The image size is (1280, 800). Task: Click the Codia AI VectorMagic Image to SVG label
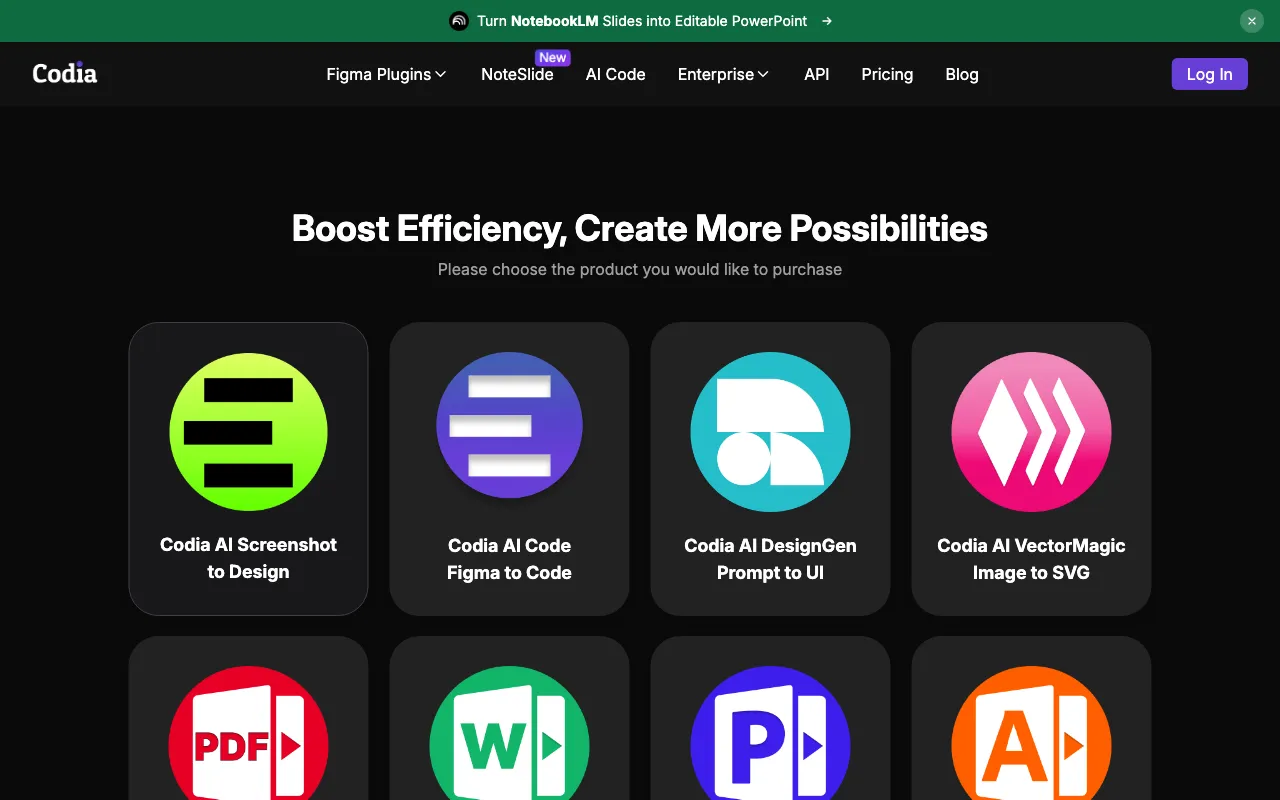(1031, 559)
